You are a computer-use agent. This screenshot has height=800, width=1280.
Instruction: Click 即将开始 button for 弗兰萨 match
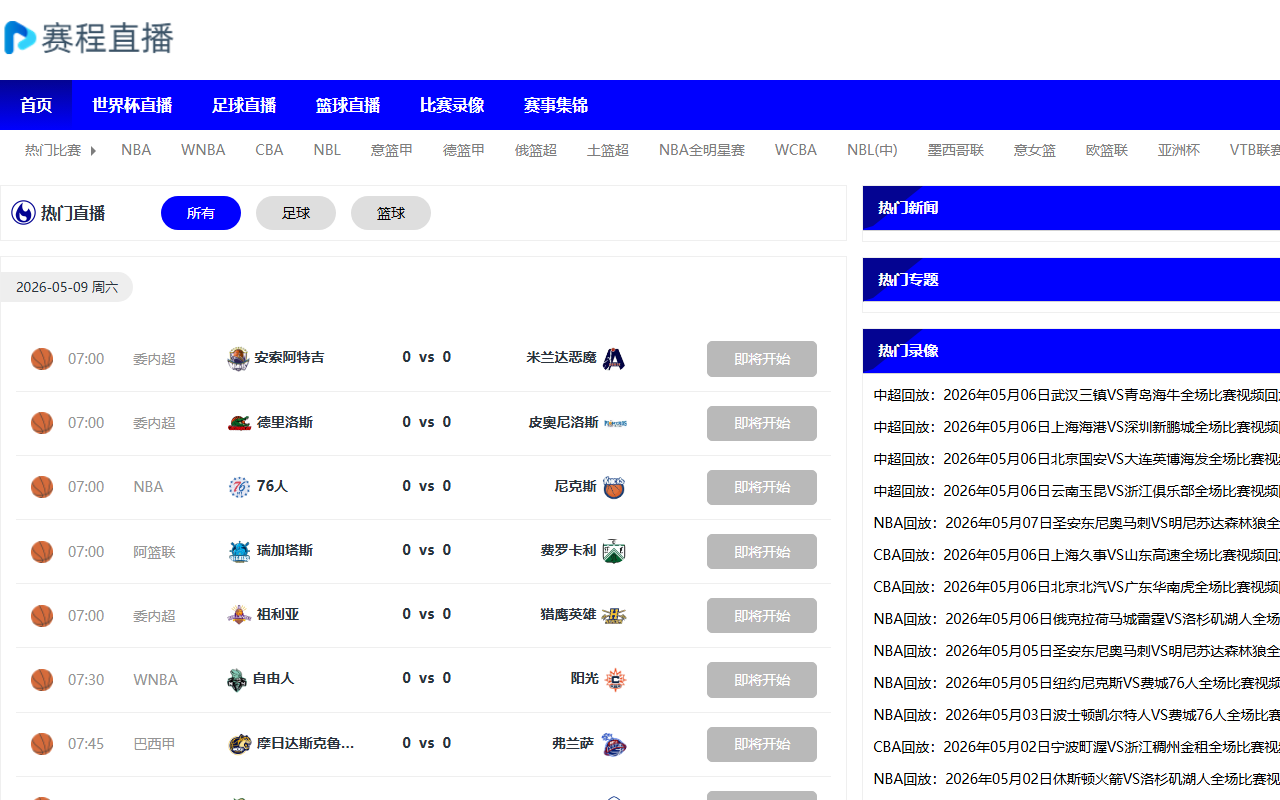click(x=762, y=744)
